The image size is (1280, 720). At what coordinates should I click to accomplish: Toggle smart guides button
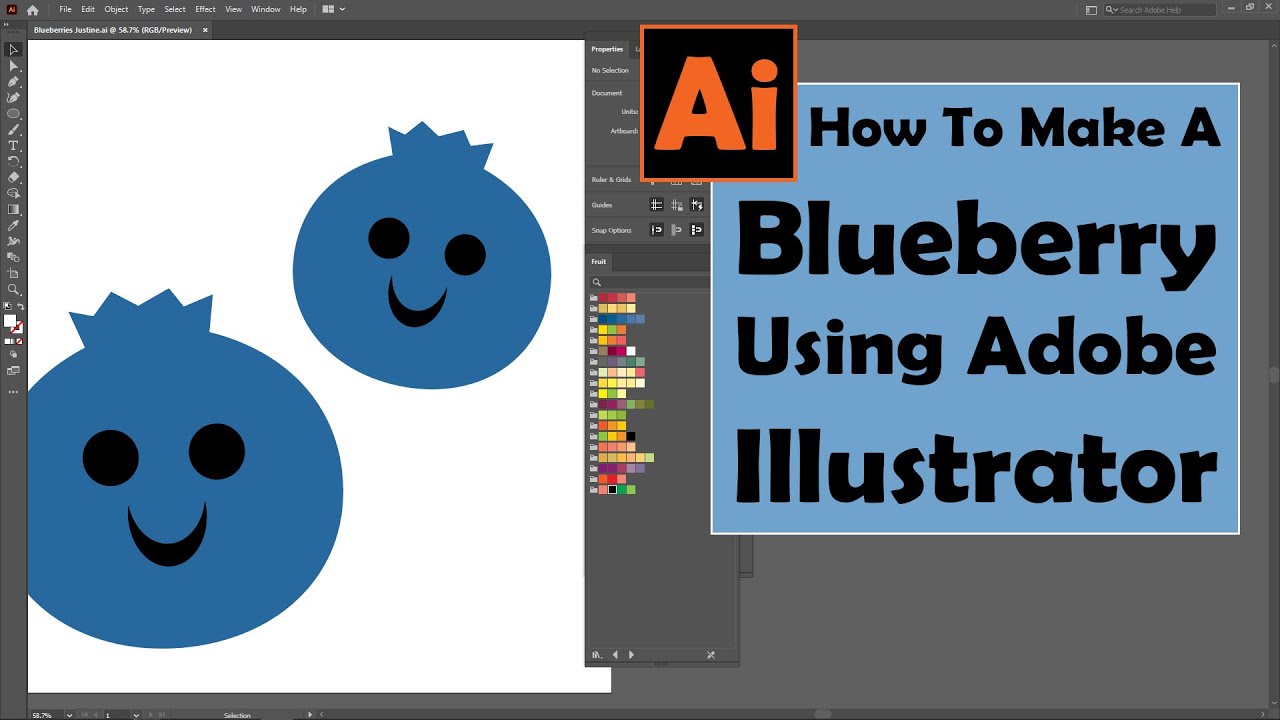point(696,204)
